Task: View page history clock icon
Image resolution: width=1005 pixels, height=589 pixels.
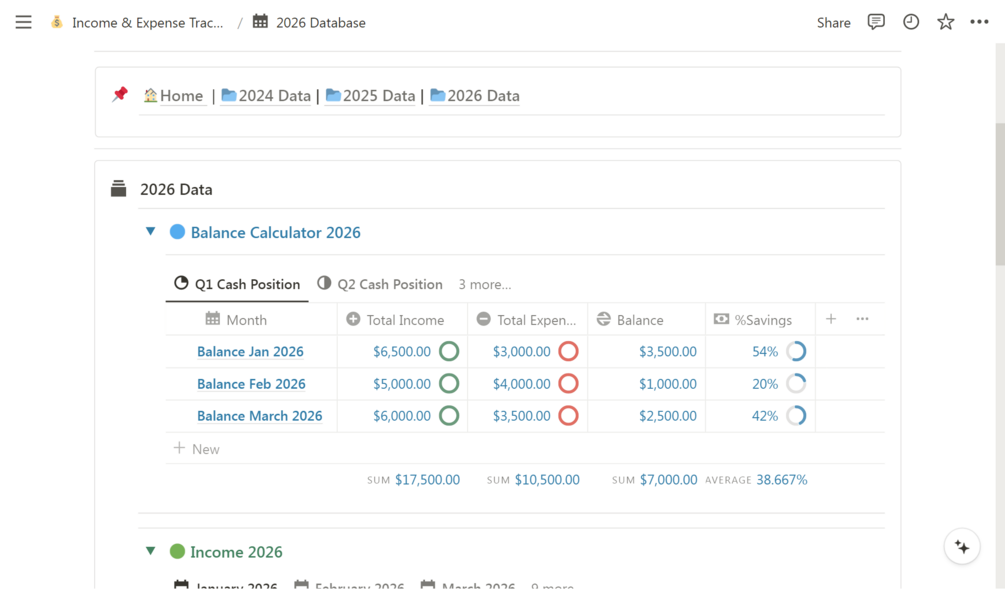Action: pos(911,22)
